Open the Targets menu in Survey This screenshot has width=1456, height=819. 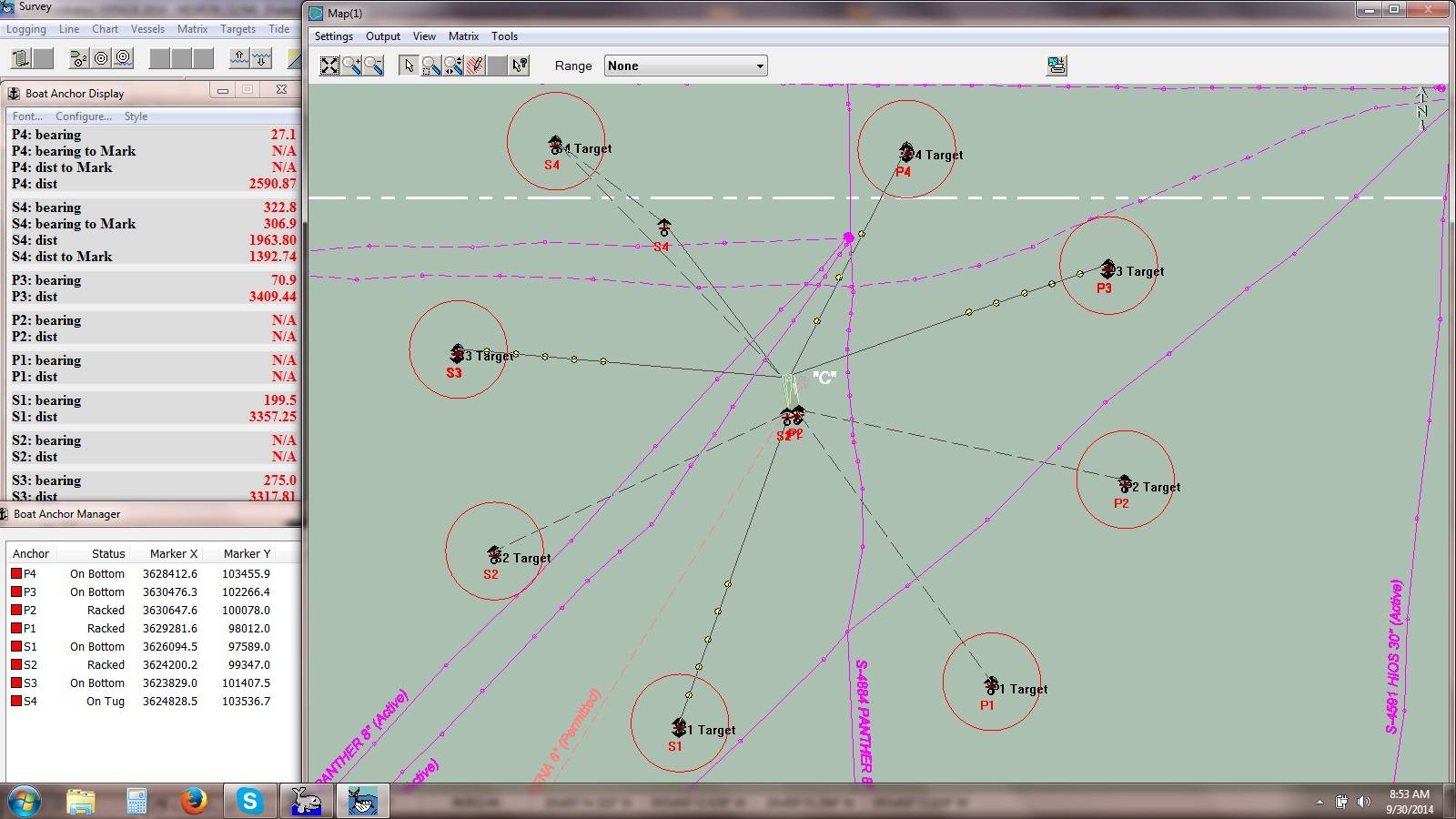pyautogui.click(x=238, y=29)
